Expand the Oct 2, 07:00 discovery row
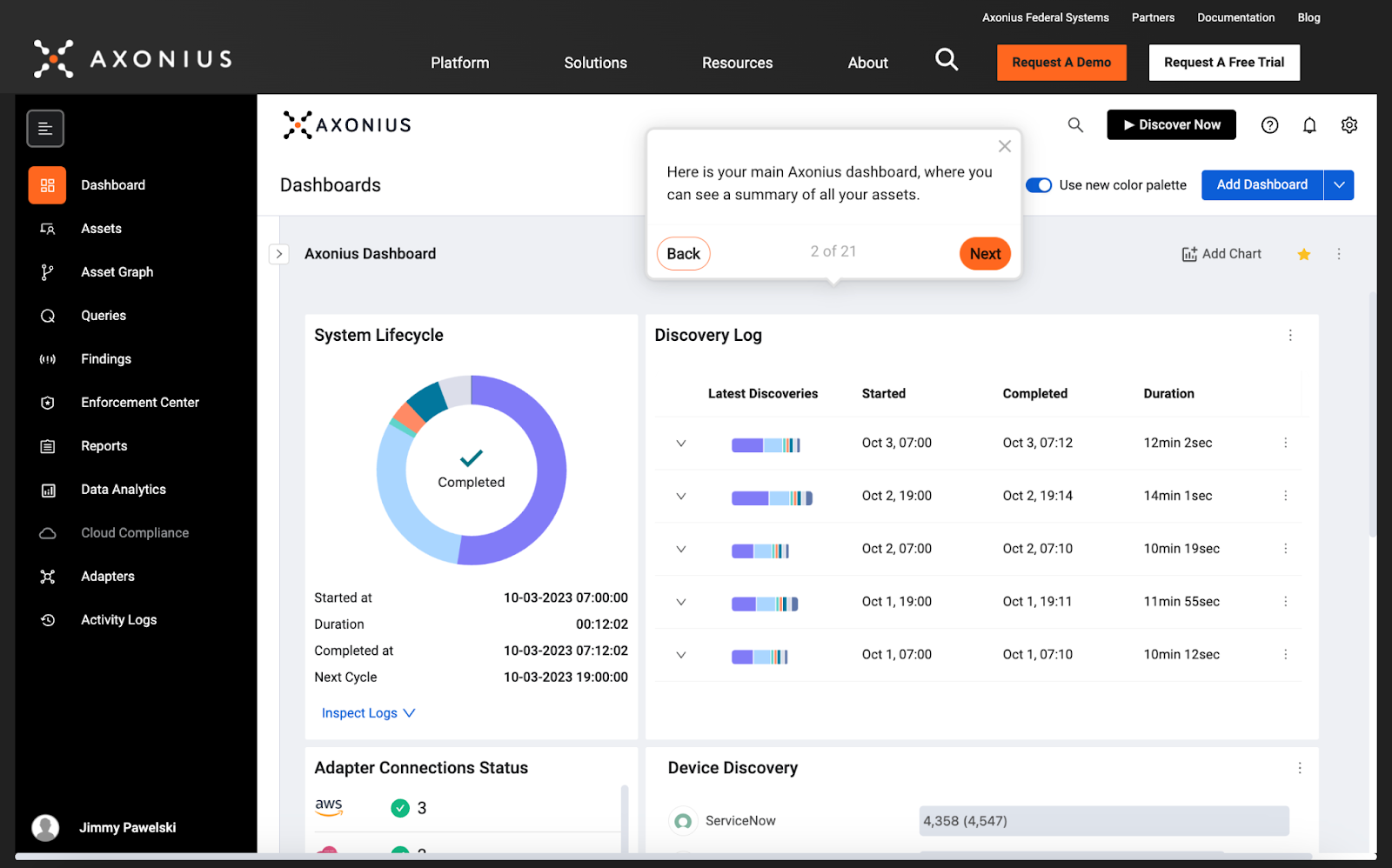The width and height of the screenshot is (1392, 868). pyautogui.click(x=681, y=550)
